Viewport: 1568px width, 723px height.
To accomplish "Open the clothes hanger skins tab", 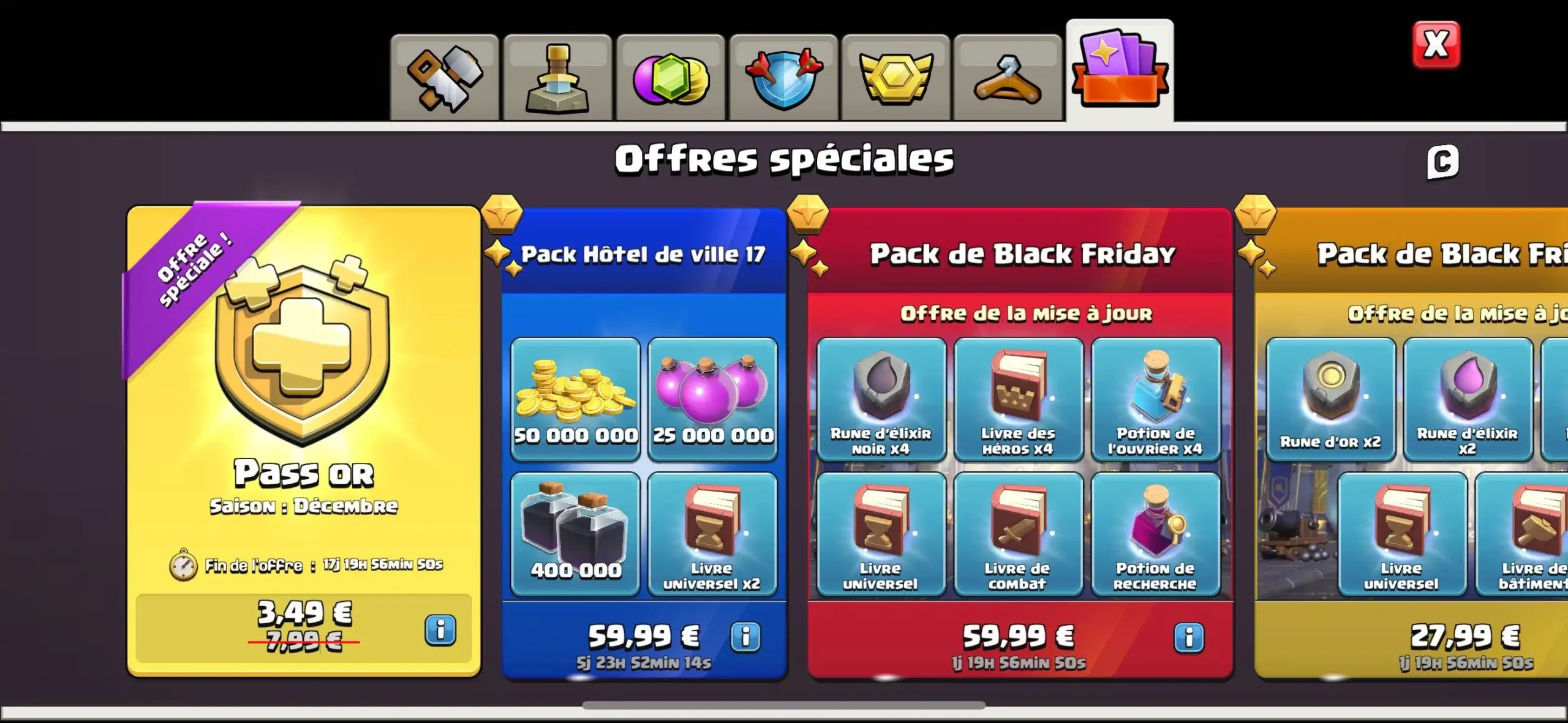I will [1008, 78].
